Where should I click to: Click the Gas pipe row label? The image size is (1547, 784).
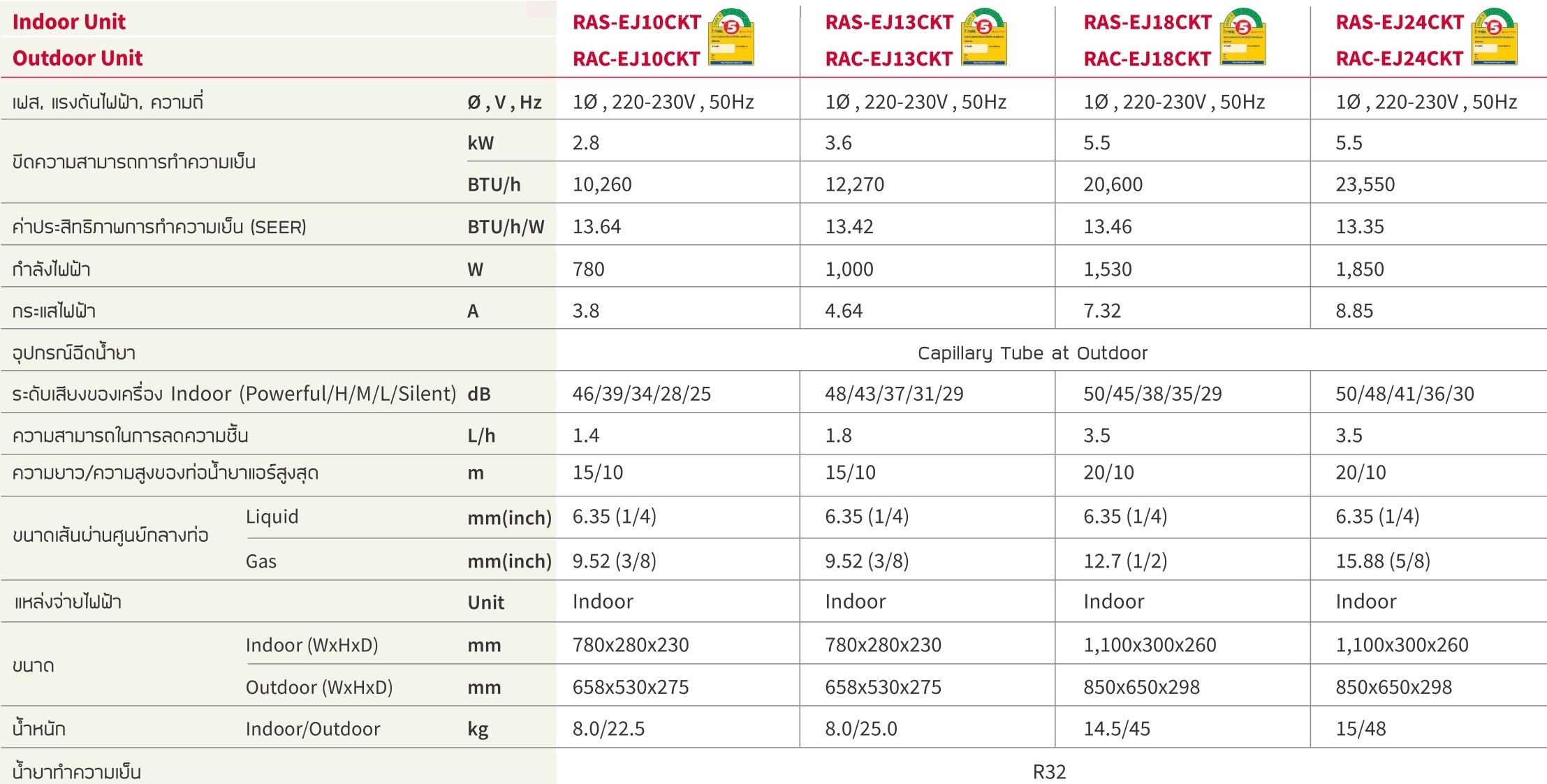(x=261, y=561)
